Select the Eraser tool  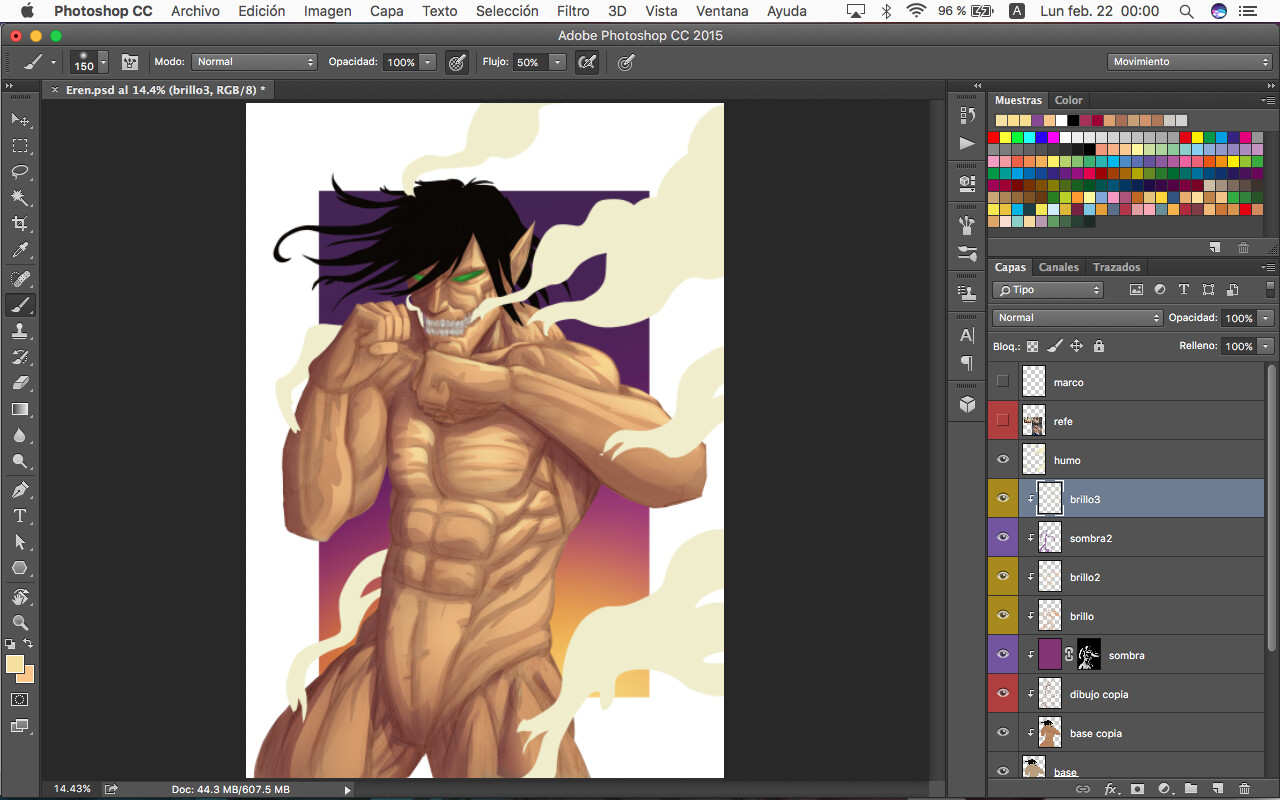pos(20,383)
